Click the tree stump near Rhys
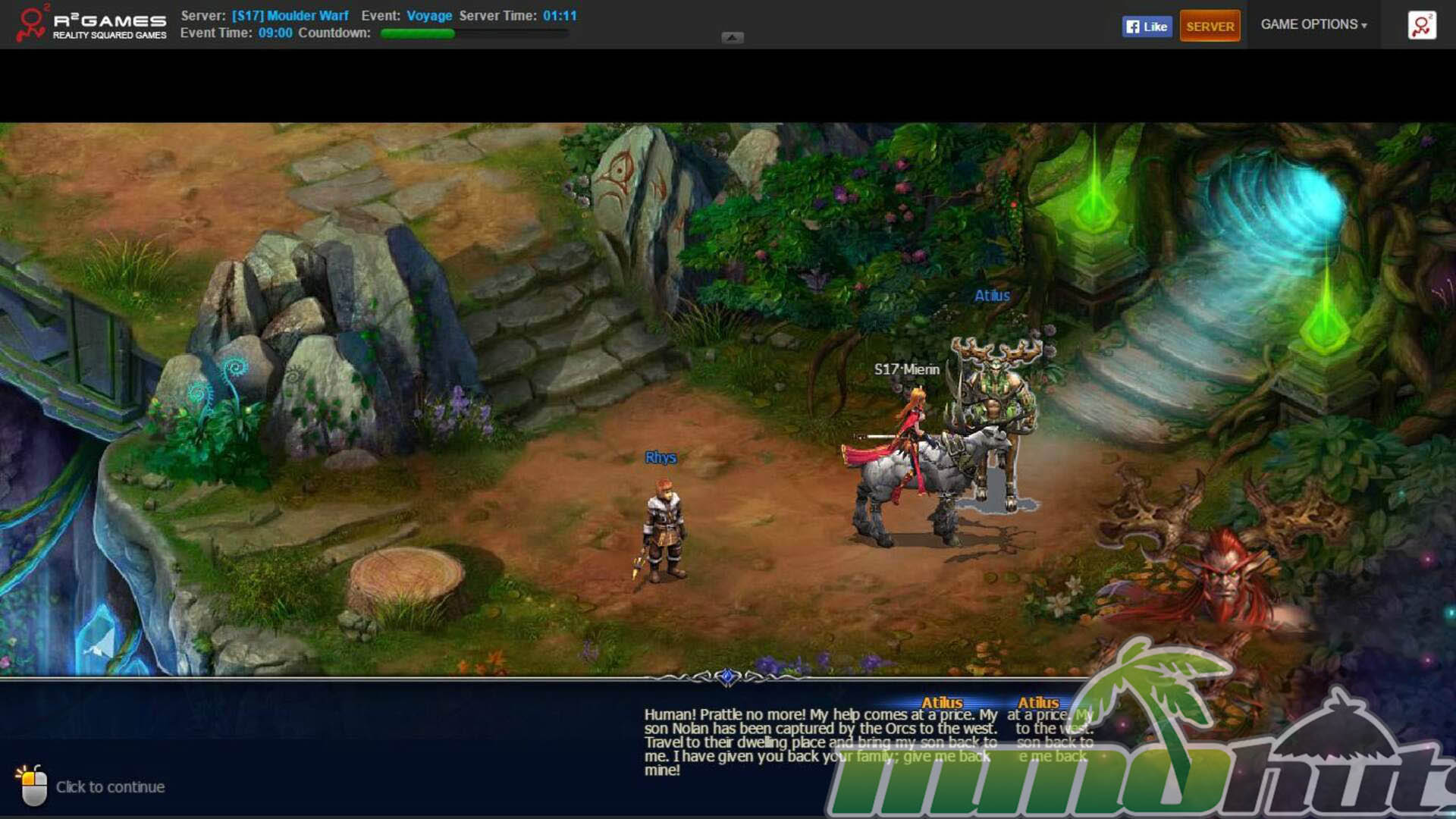This screenshot has width=1456, height=819. (406, 578)
